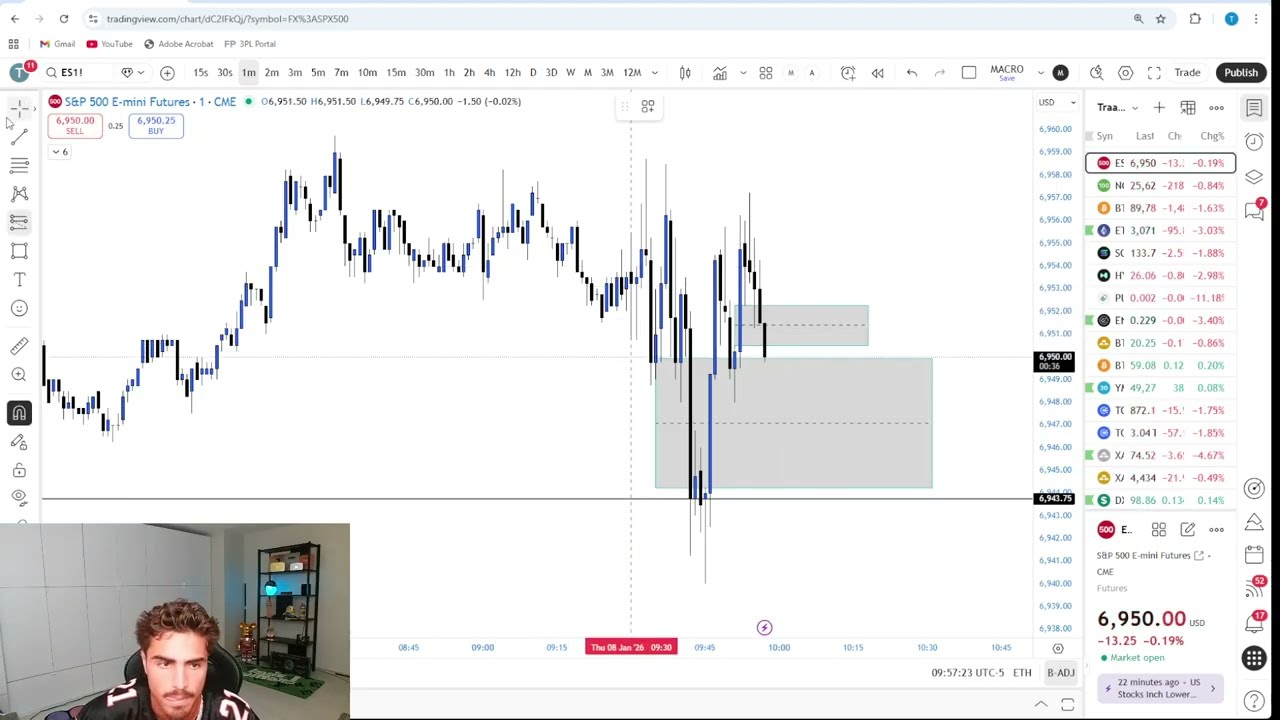
Task: Add a symbol to the watchlist
Action: pyautogui.click(x=1159, y=107)
